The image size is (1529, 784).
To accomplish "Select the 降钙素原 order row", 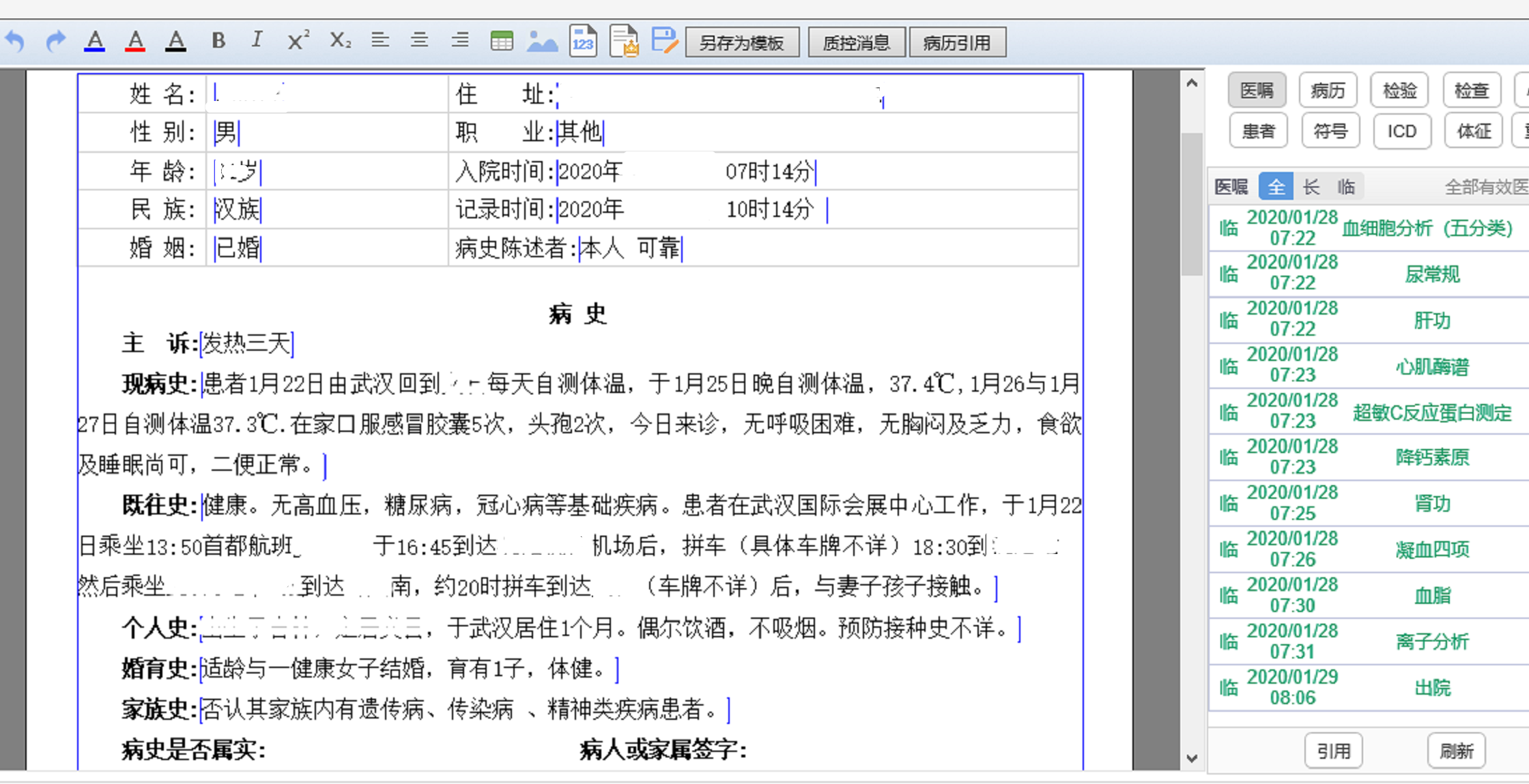I will coord(1369,457).
